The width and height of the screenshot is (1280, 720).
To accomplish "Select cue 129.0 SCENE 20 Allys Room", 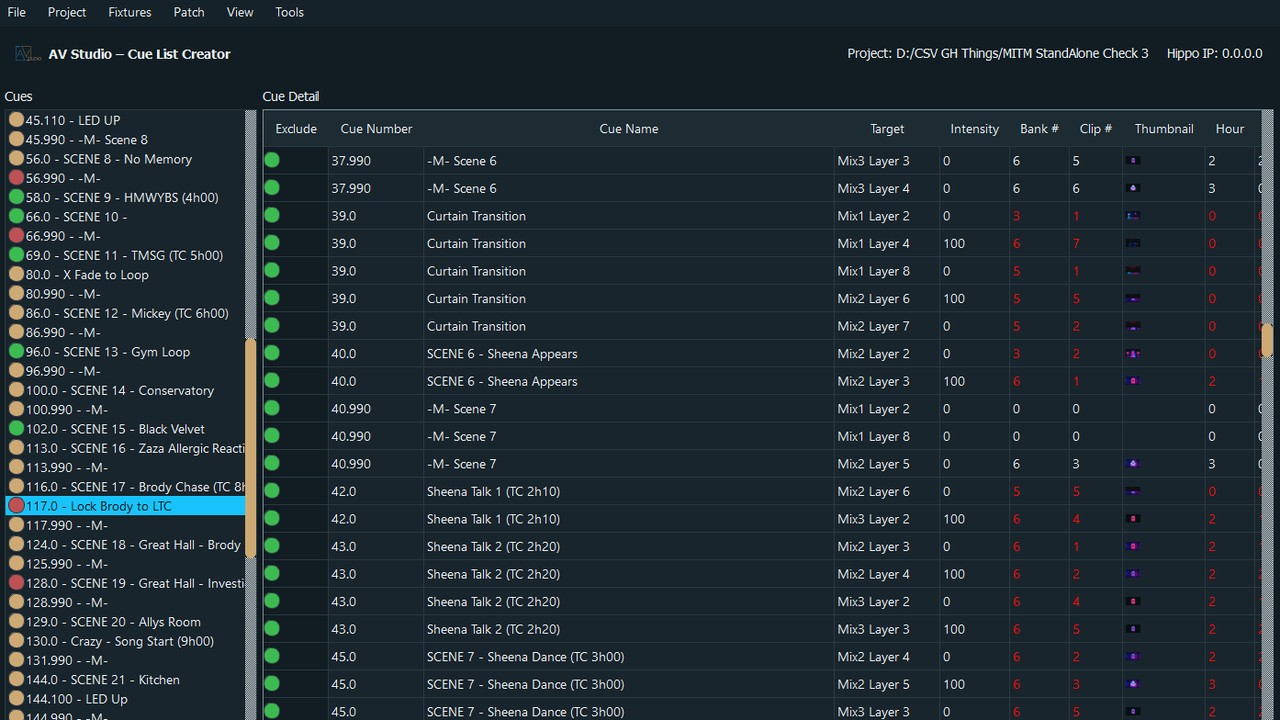I will 113,622.
